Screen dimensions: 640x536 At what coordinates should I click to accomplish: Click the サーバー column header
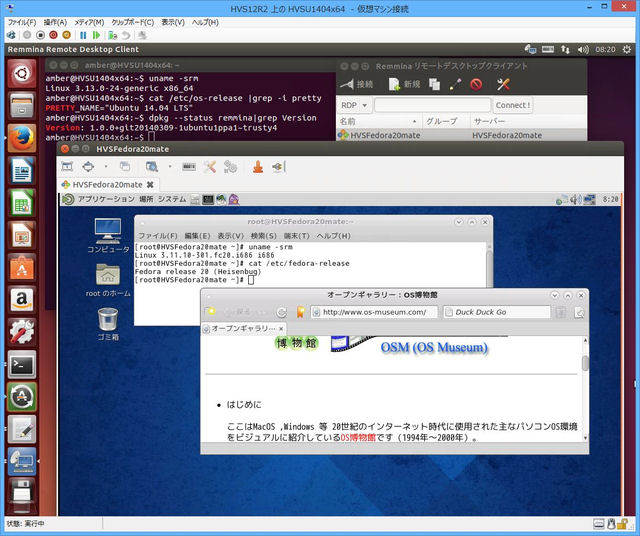point(529,121)
